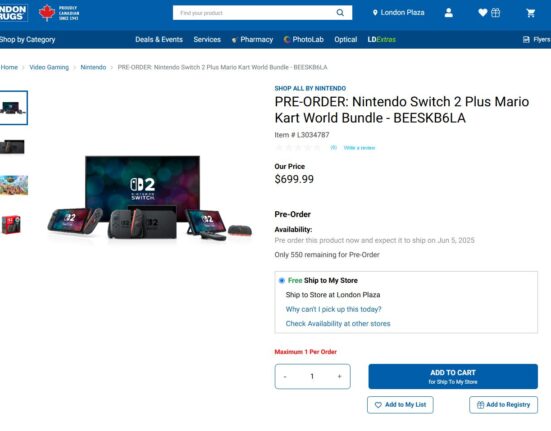Go to the Video Gaming breadcrumb link
551x431 pixels.
click(x=49, y=67)
